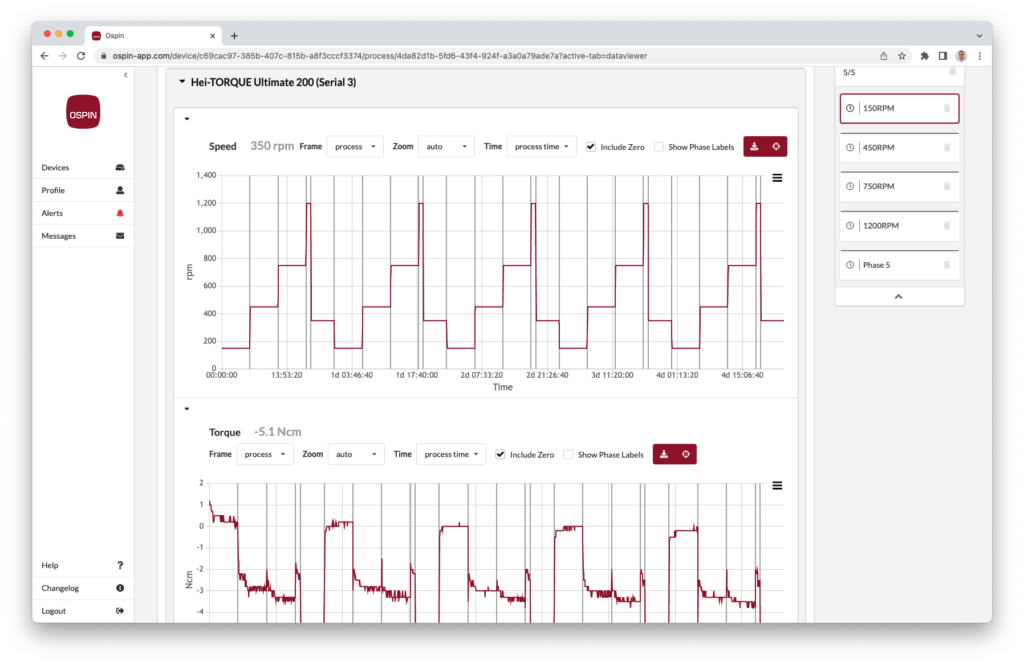
Task: Go back in browser history
Action: [44, 56]
